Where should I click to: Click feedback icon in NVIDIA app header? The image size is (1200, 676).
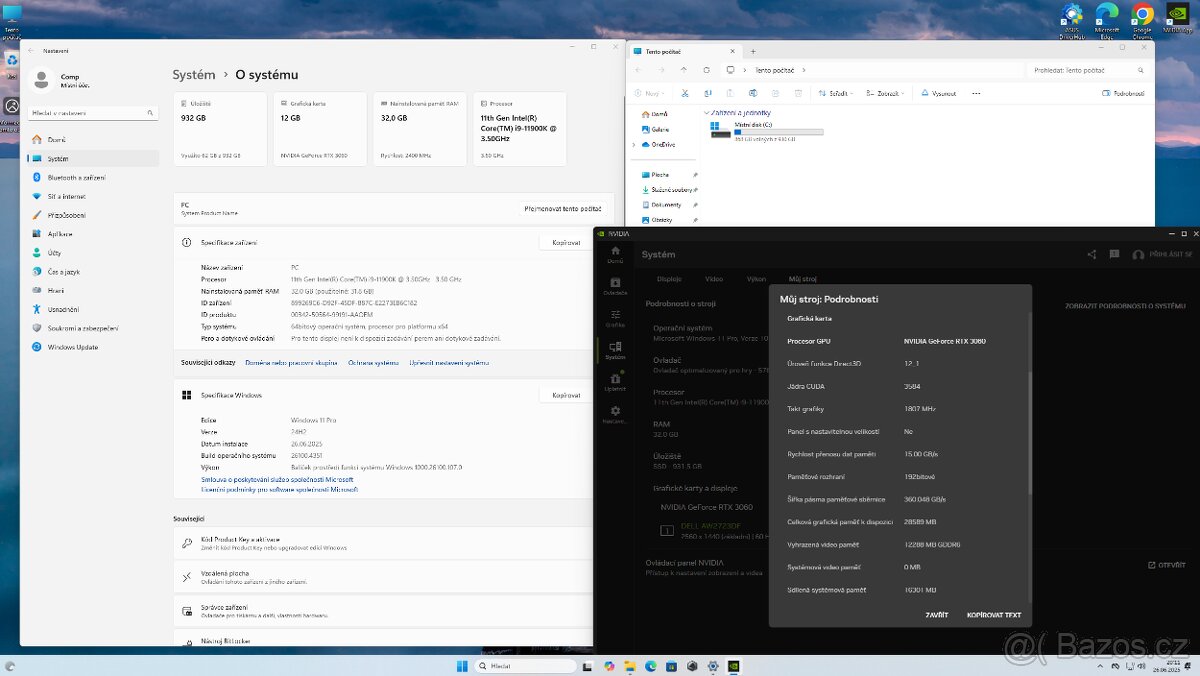tap(1114, 255)
